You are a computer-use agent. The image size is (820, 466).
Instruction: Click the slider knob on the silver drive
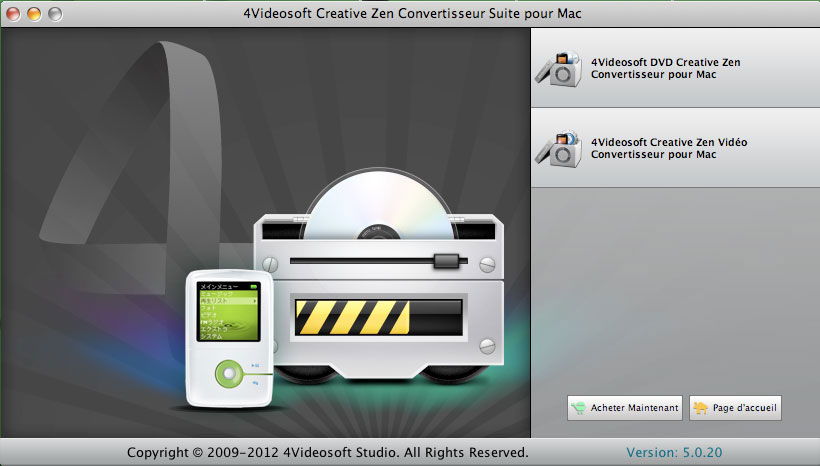(x=446, y=262)
